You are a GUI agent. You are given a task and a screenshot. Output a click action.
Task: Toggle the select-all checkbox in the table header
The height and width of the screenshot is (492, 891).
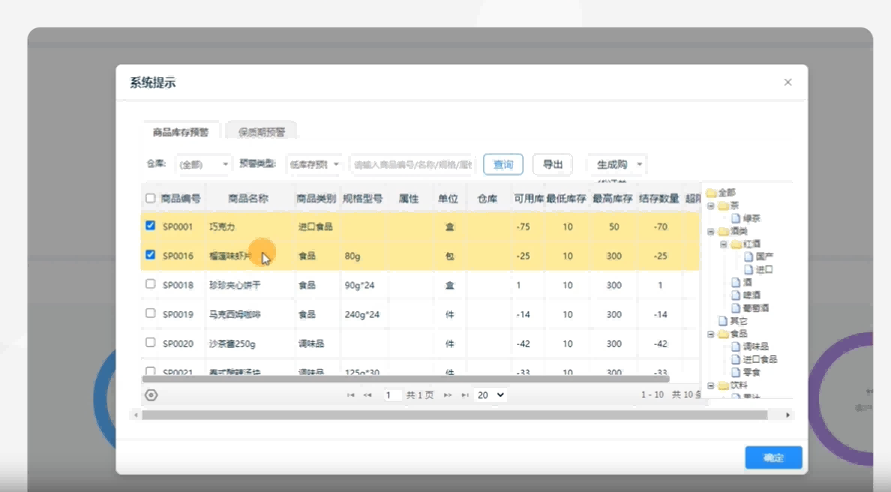[x=150, y=198]
